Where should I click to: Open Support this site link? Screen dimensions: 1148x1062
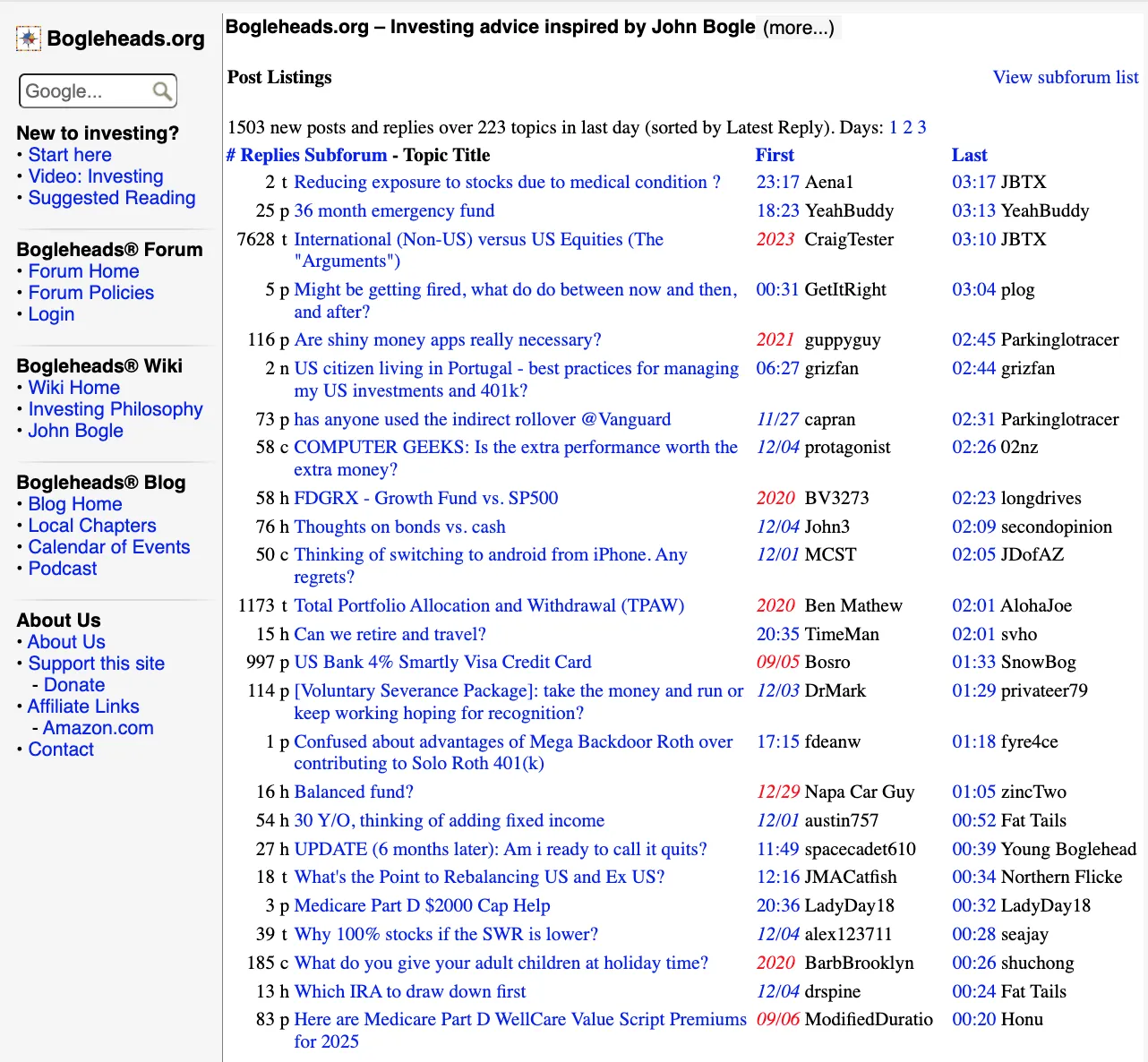(97, 664)
